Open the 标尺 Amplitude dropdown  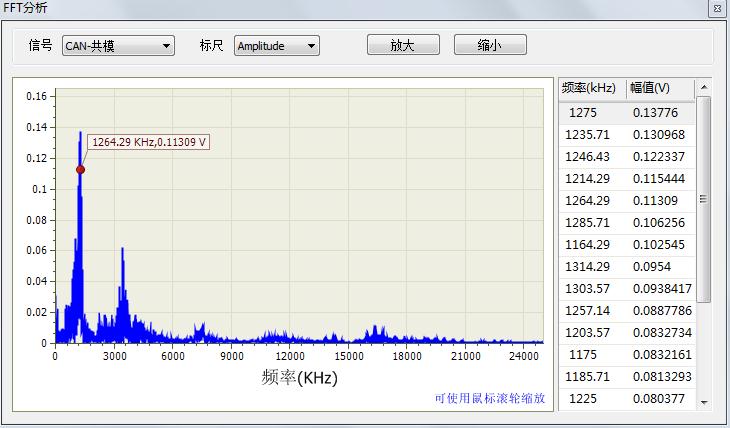tap(277, 46)
